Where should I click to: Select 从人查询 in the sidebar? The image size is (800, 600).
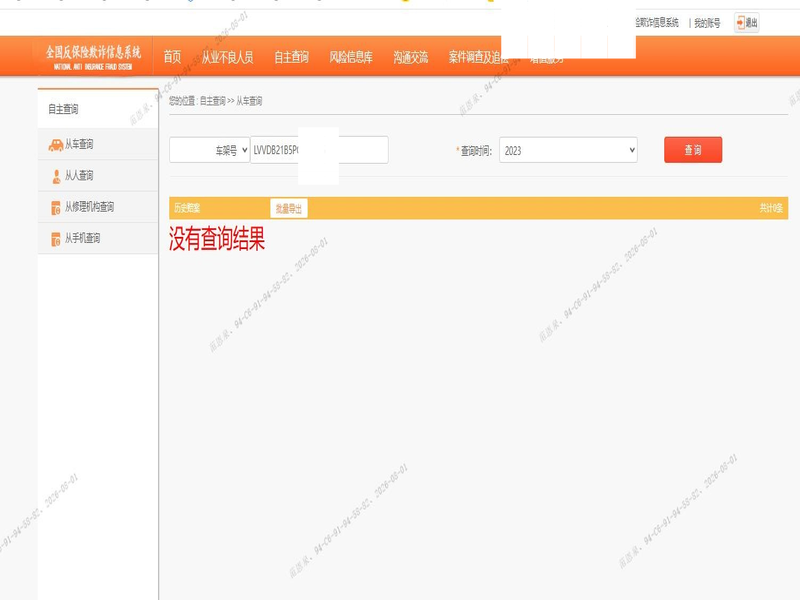(x=98, y=176)
